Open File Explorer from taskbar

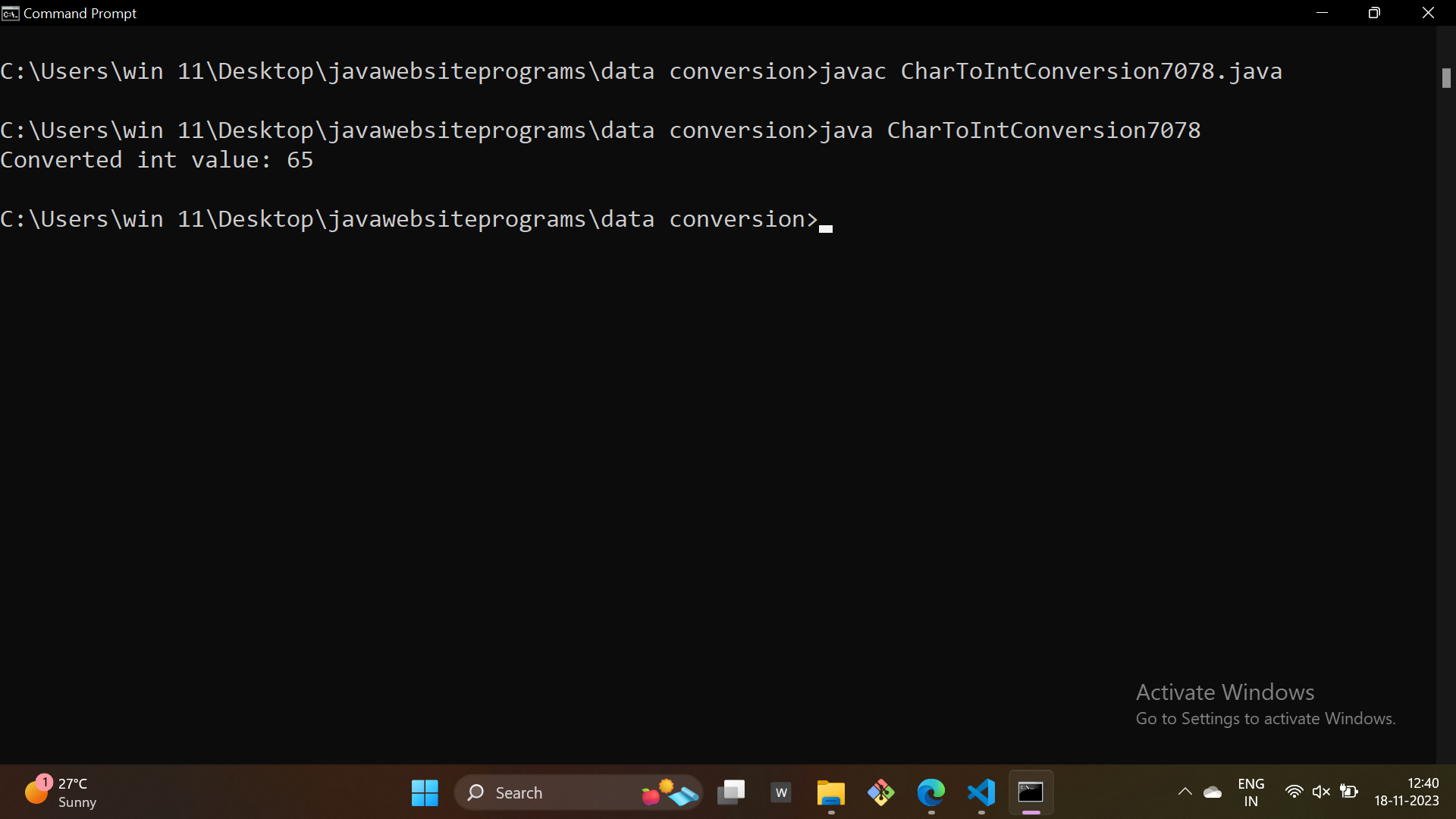pyautogui.click(x=830, y=792)
